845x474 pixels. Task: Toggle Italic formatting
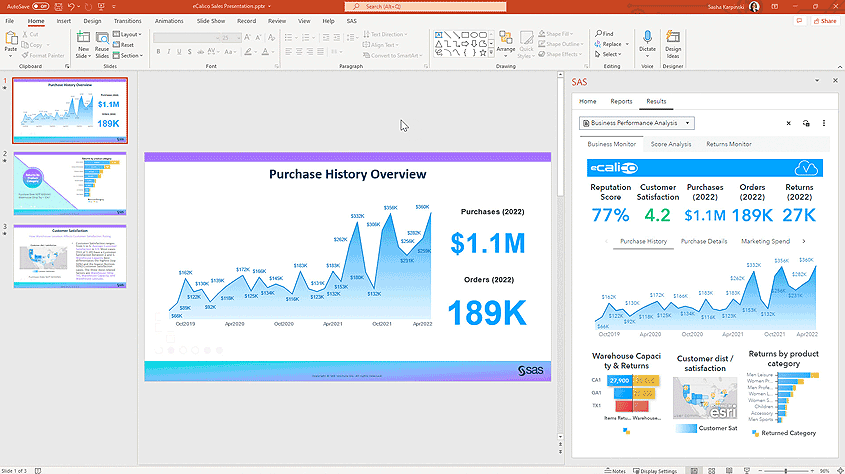click(169, 52)
